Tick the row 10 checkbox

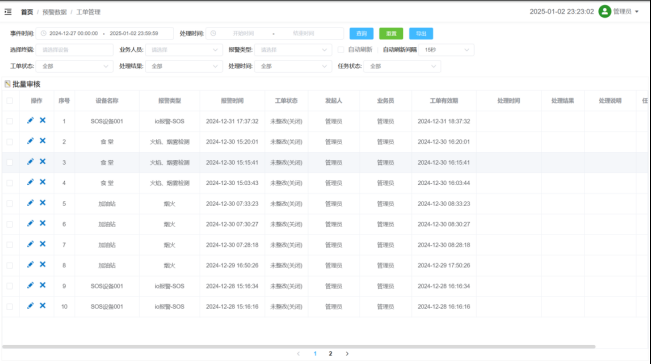(10, 307)
